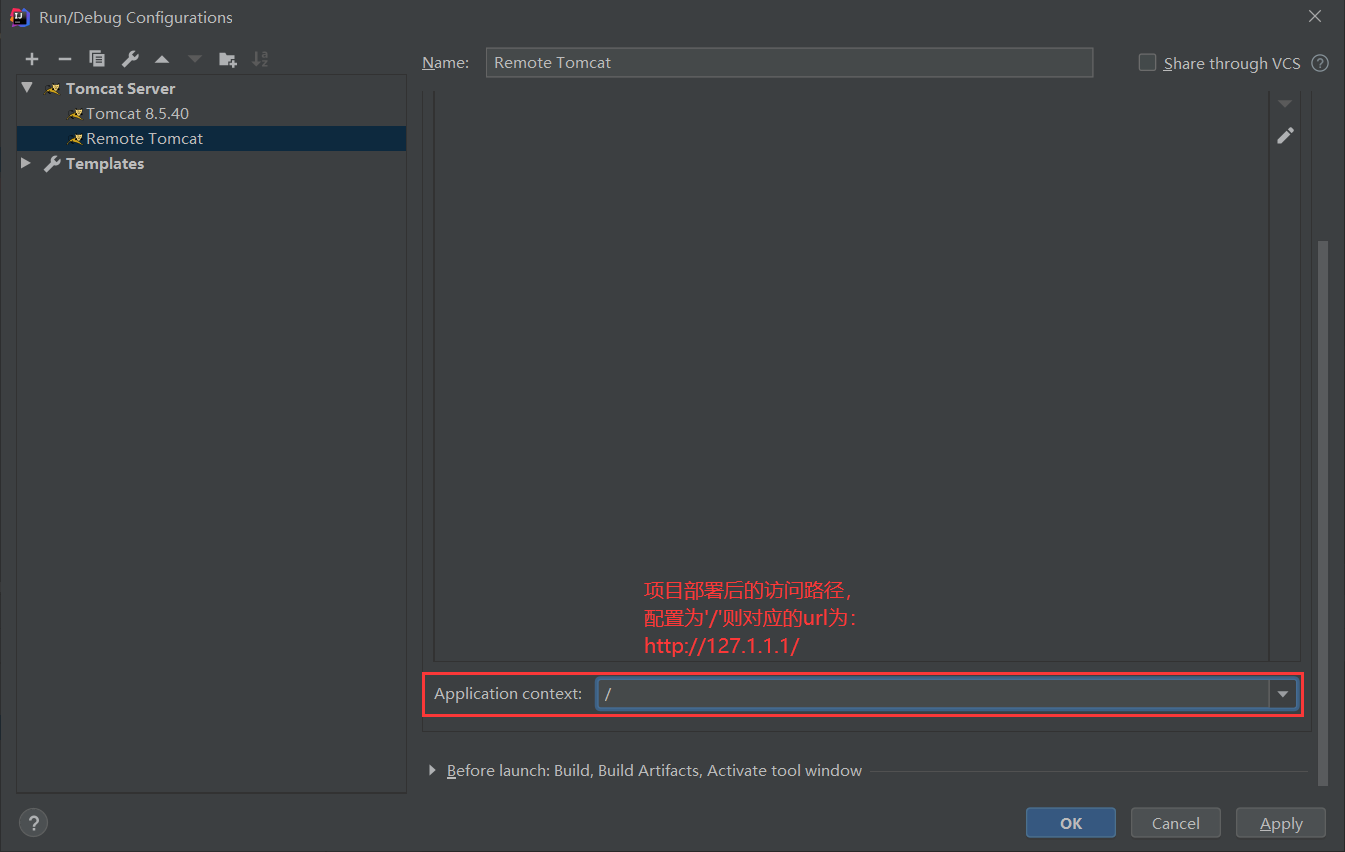Close the Run/Debug Configurations dialog

[1315, 16]
